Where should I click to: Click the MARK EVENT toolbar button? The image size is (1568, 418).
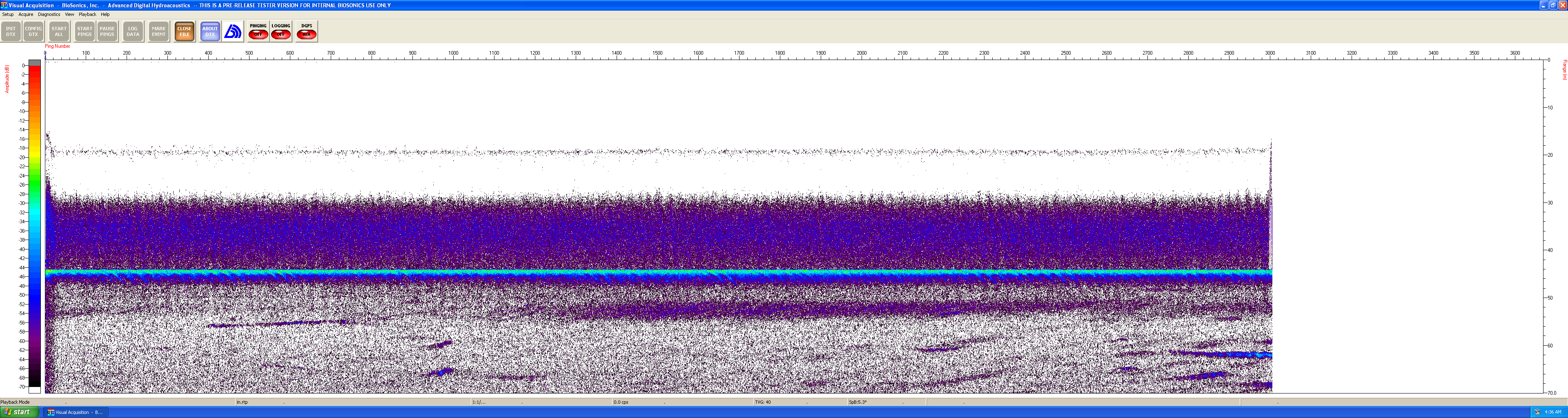coord(159,32)
